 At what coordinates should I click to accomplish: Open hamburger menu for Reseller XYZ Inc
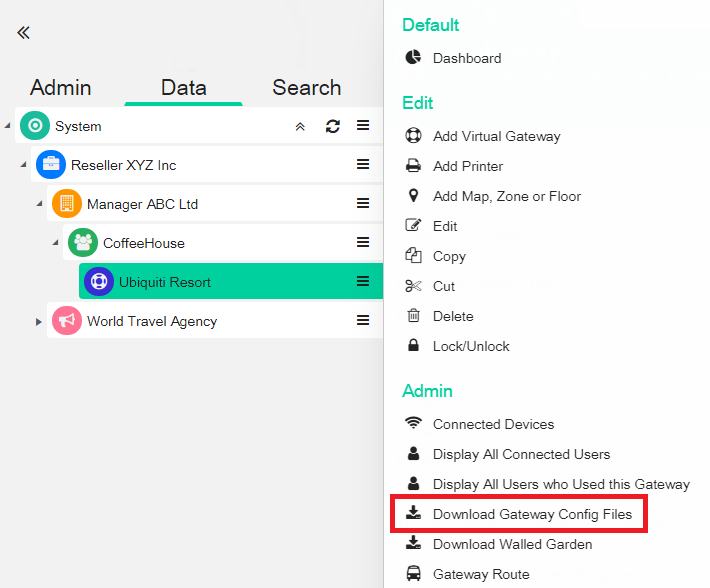click(x=363, y=165)
